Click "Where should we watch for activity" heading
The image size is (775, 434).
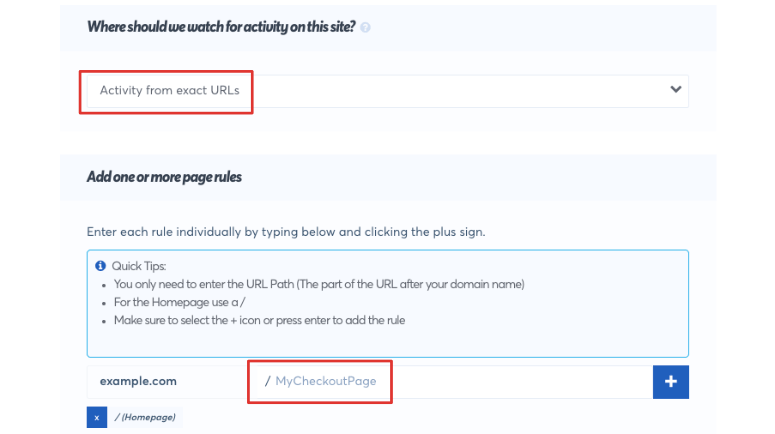[221, 27]
